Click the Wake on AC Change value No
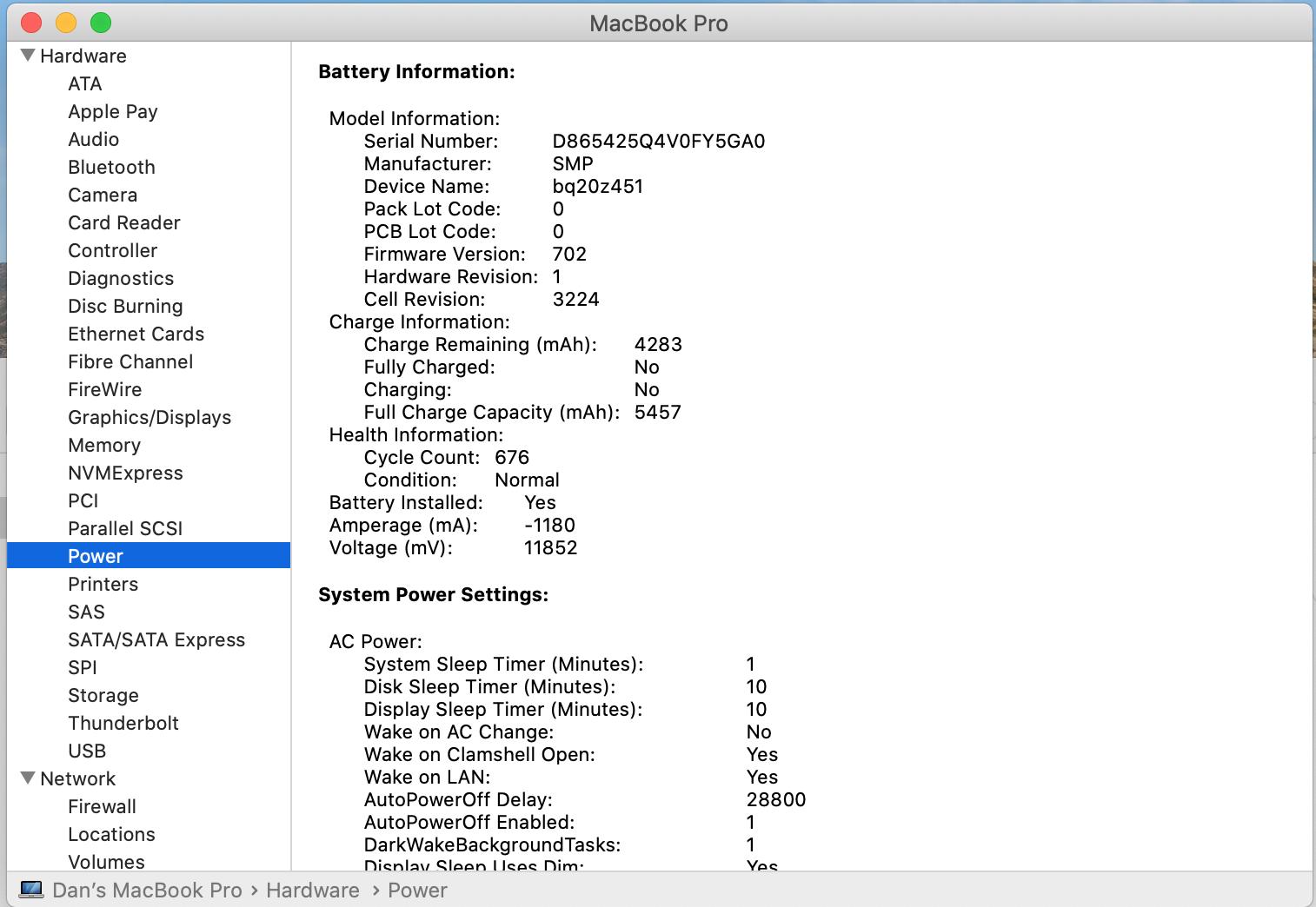 point(759,732)
